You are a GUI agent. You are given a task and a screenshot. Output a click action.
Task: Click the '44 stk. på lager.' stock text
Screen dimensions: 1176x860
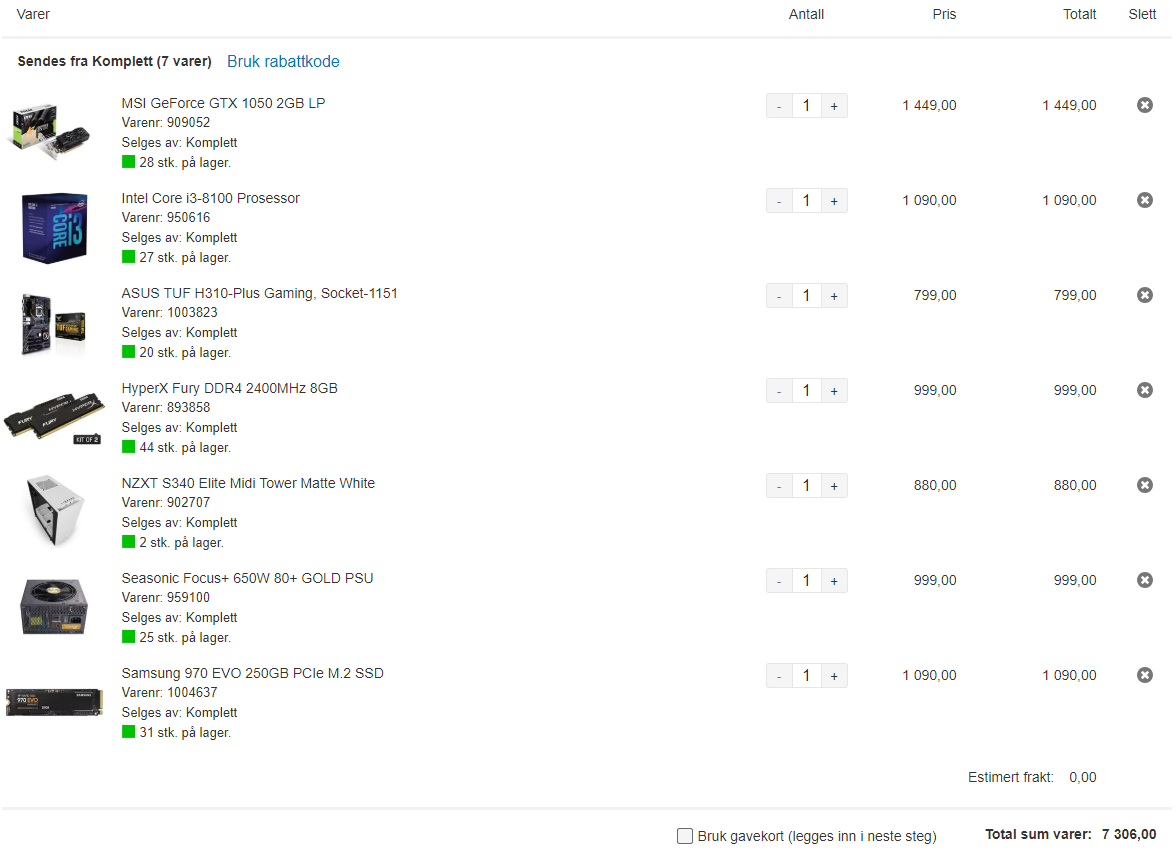coord(185,448)
